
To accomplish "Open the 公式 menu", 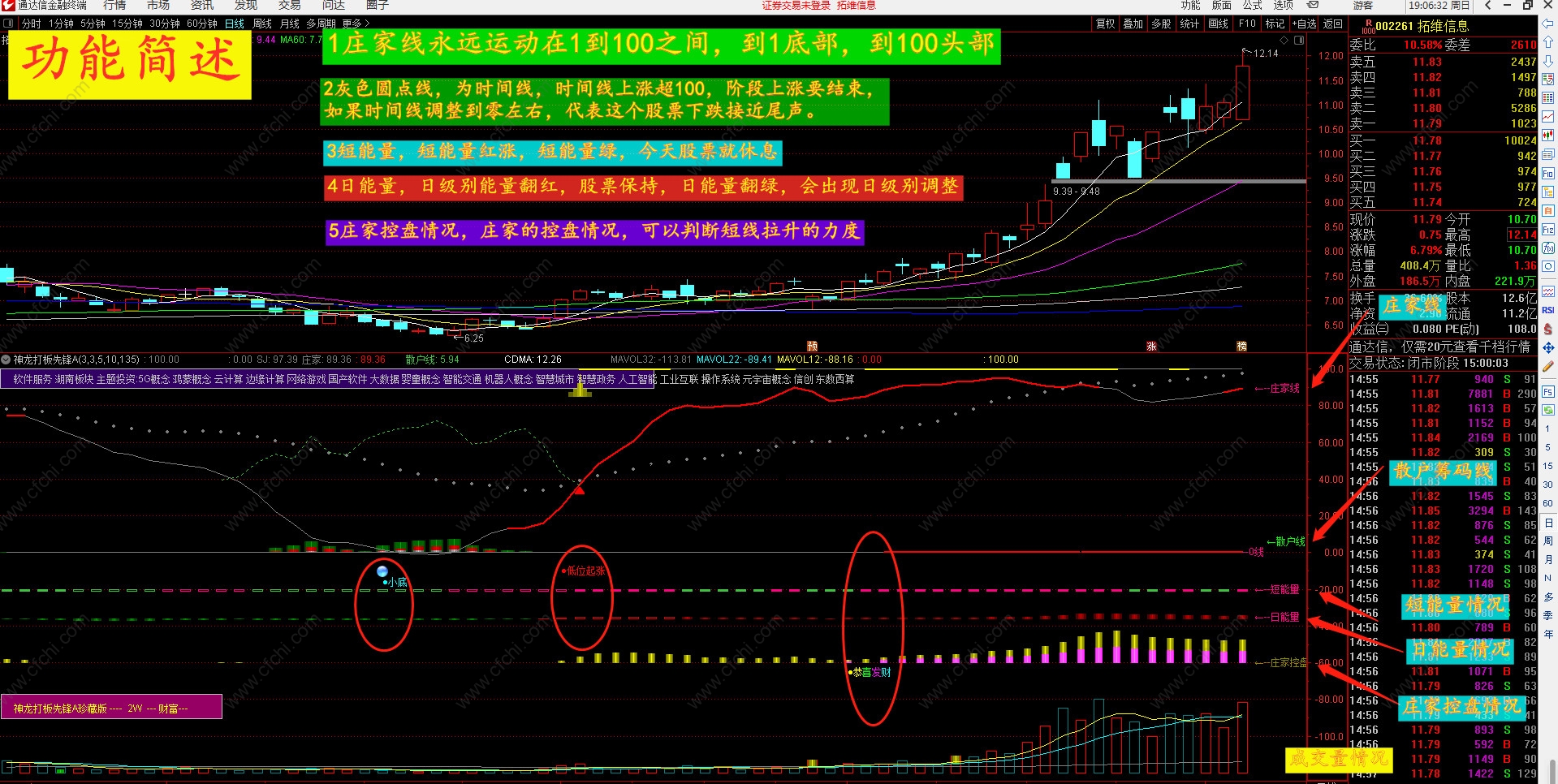I will 1253,5.
